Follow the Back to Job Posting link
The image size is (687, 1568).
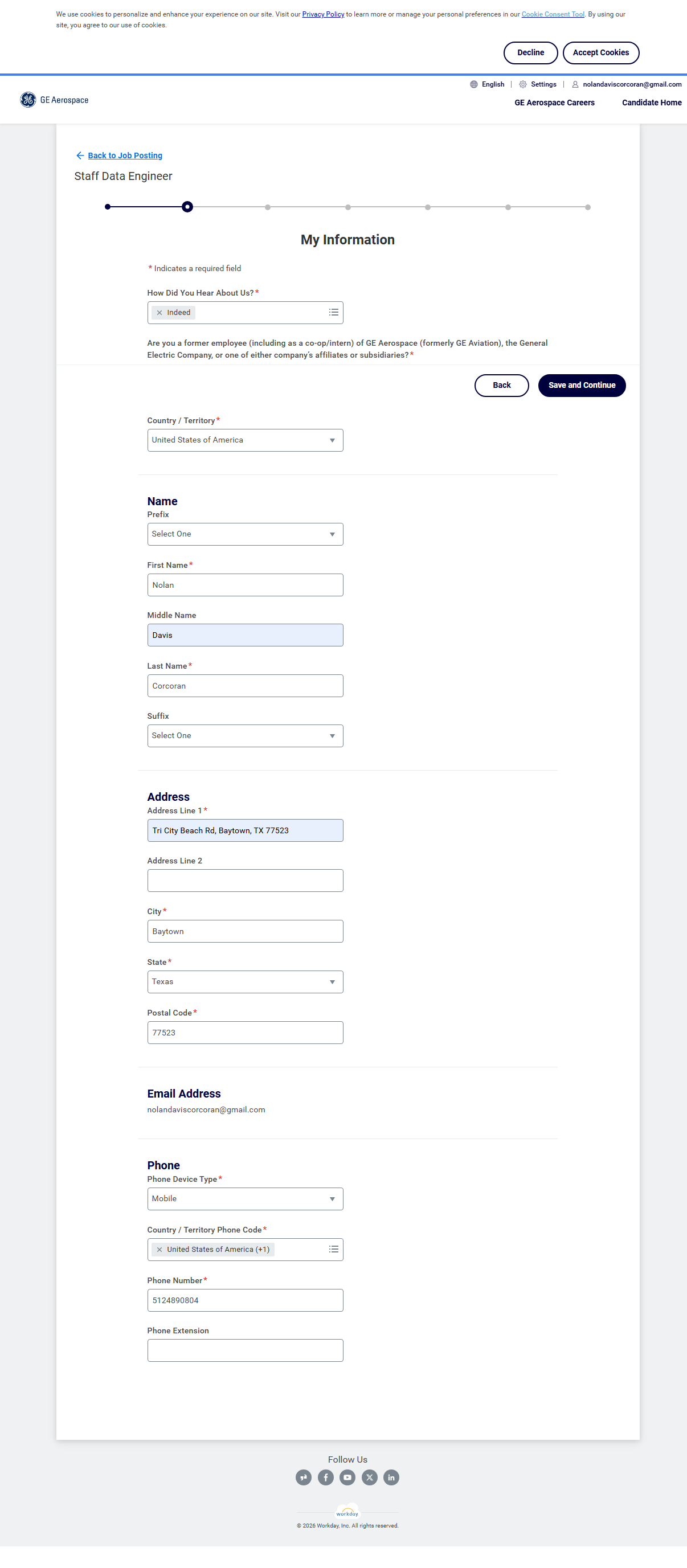click(x=125, y=156)
